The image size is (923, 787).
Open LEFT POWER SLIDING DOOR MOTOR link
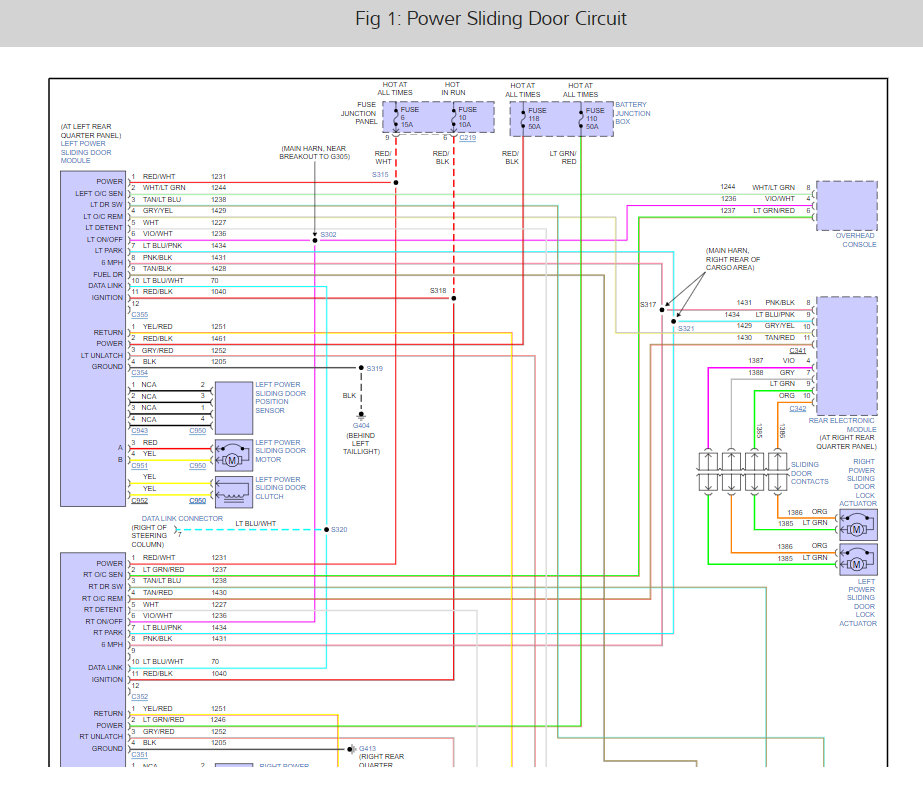click(x=280, y=451)
